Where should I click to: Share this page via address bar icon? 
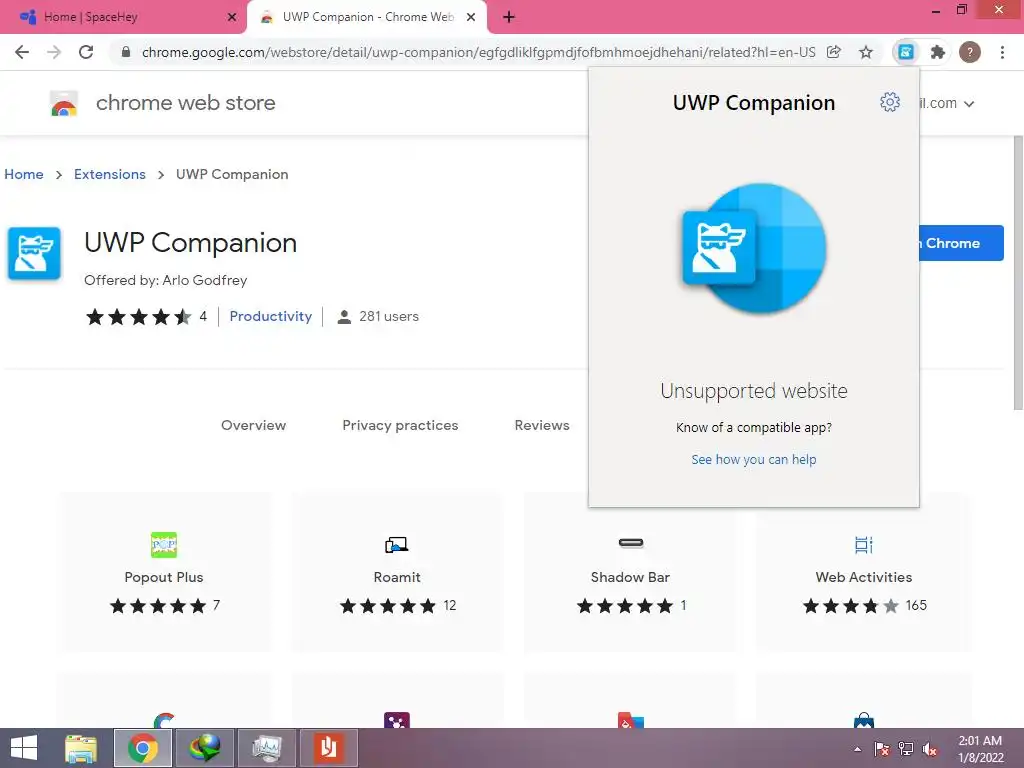point(834,52)
